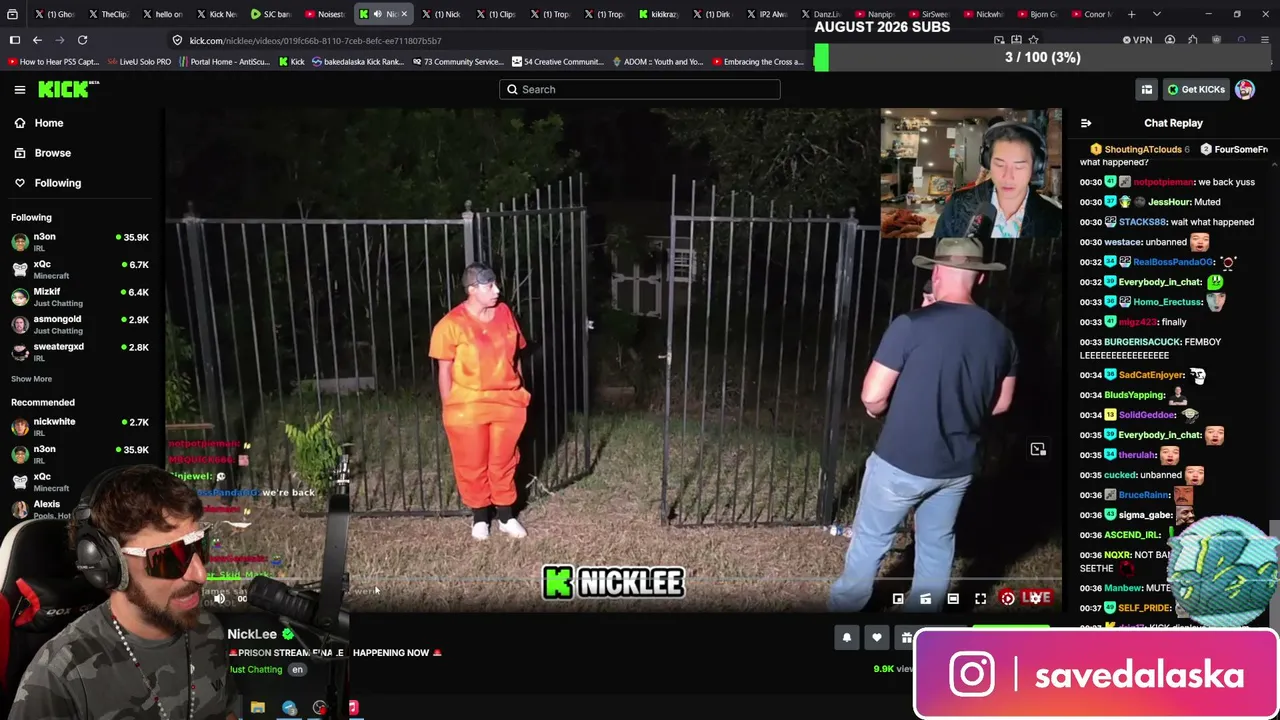Click the leaderboard icon beside Get KICKs
This screenshot has height=720, width=1280.
[1147, 89]
